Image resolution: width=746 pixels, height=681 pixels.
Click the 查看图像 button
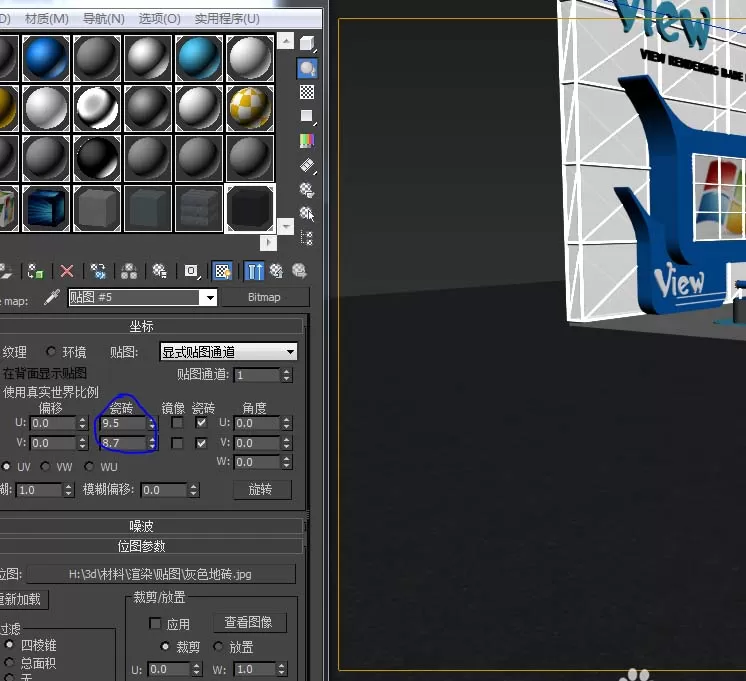(249, 622)
